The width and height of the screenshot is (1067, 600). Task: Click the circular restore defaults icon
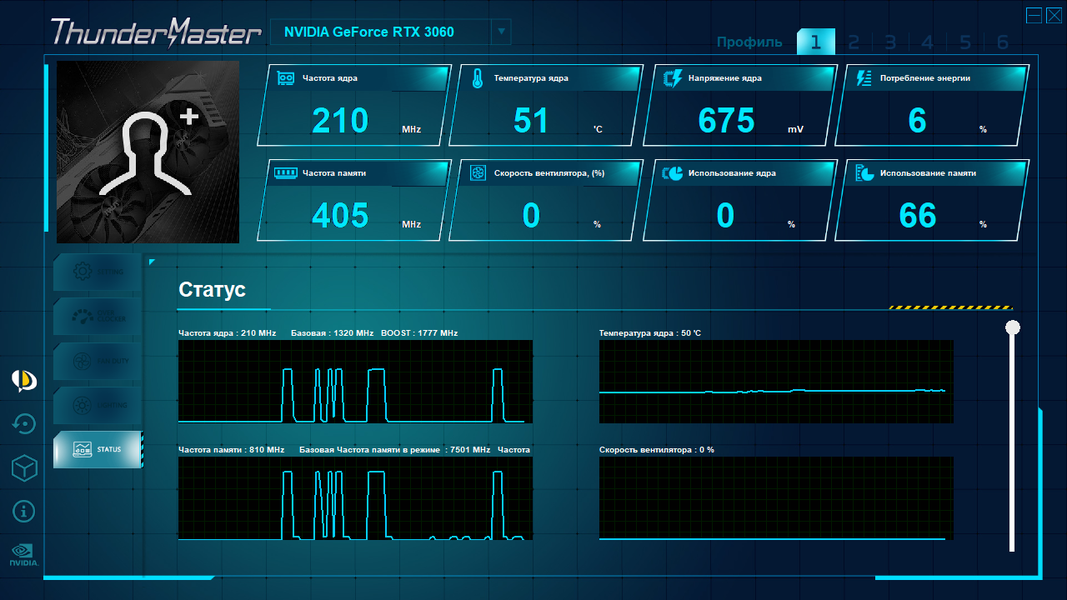(x=24, y=424)
